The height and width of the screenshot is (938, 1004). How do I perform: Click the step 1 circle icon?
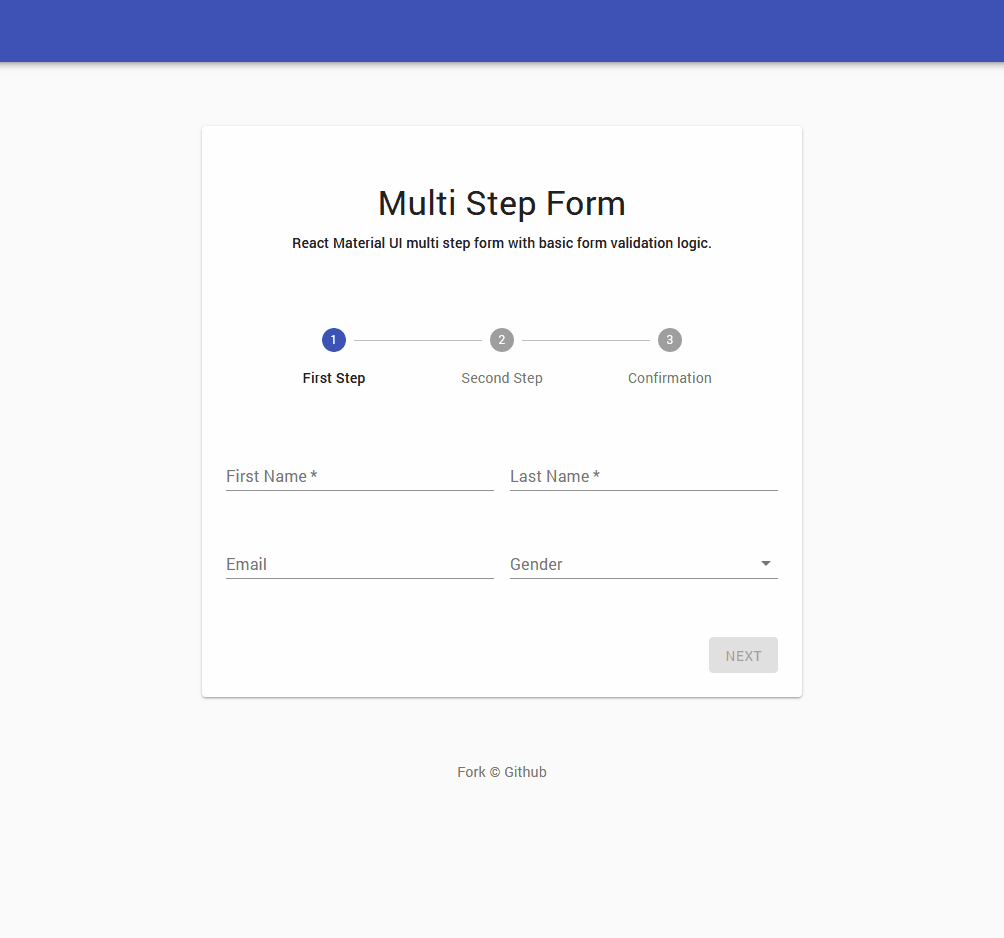[333, 339]
